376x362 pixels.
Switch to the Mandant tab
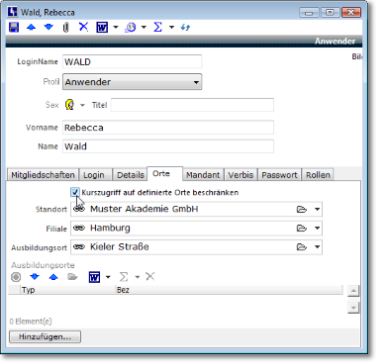(203, 175)
